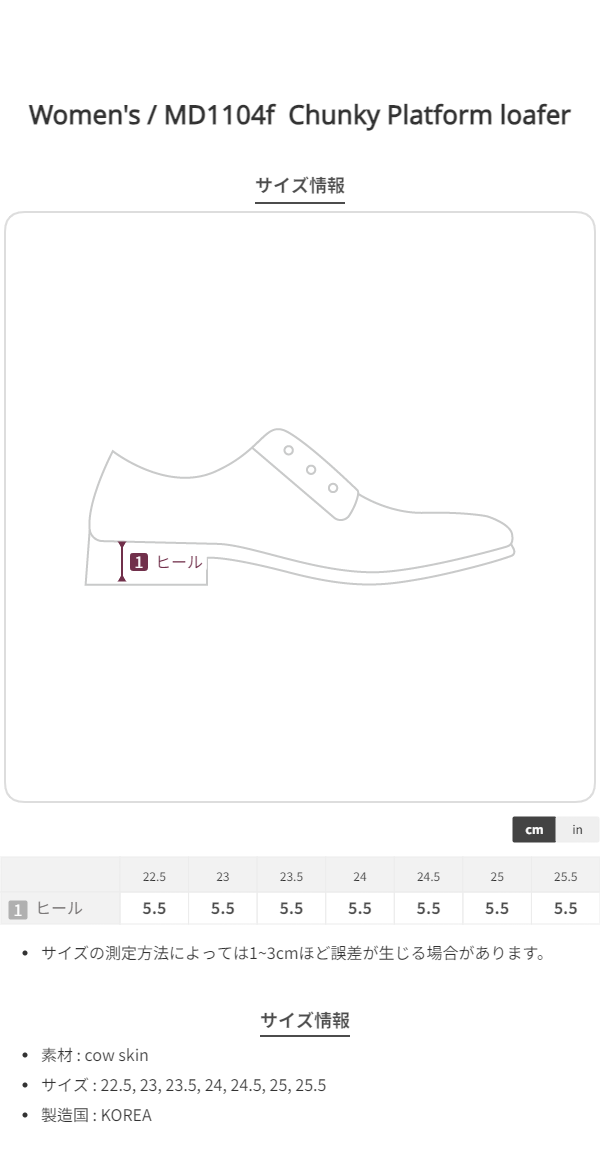This screenshot has height=1161, width=600.
Task: Select the 23 size column header
Action: tap(223, 877)
